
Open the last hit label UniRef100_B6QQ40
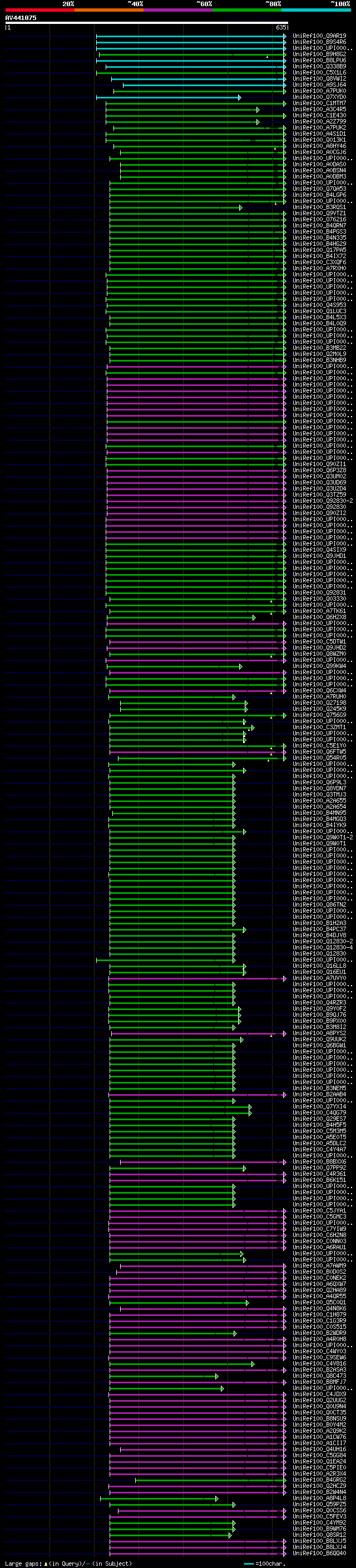tap(319, 1553)
